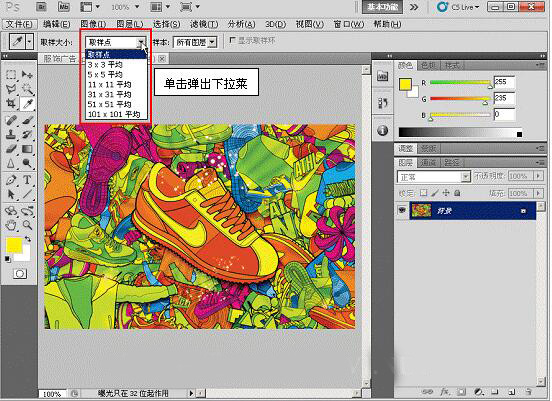The width and height of the screenshot is (552, 401).
Task: Select the Polygonal Lasso tool
Action: click(x=11, y=89)
